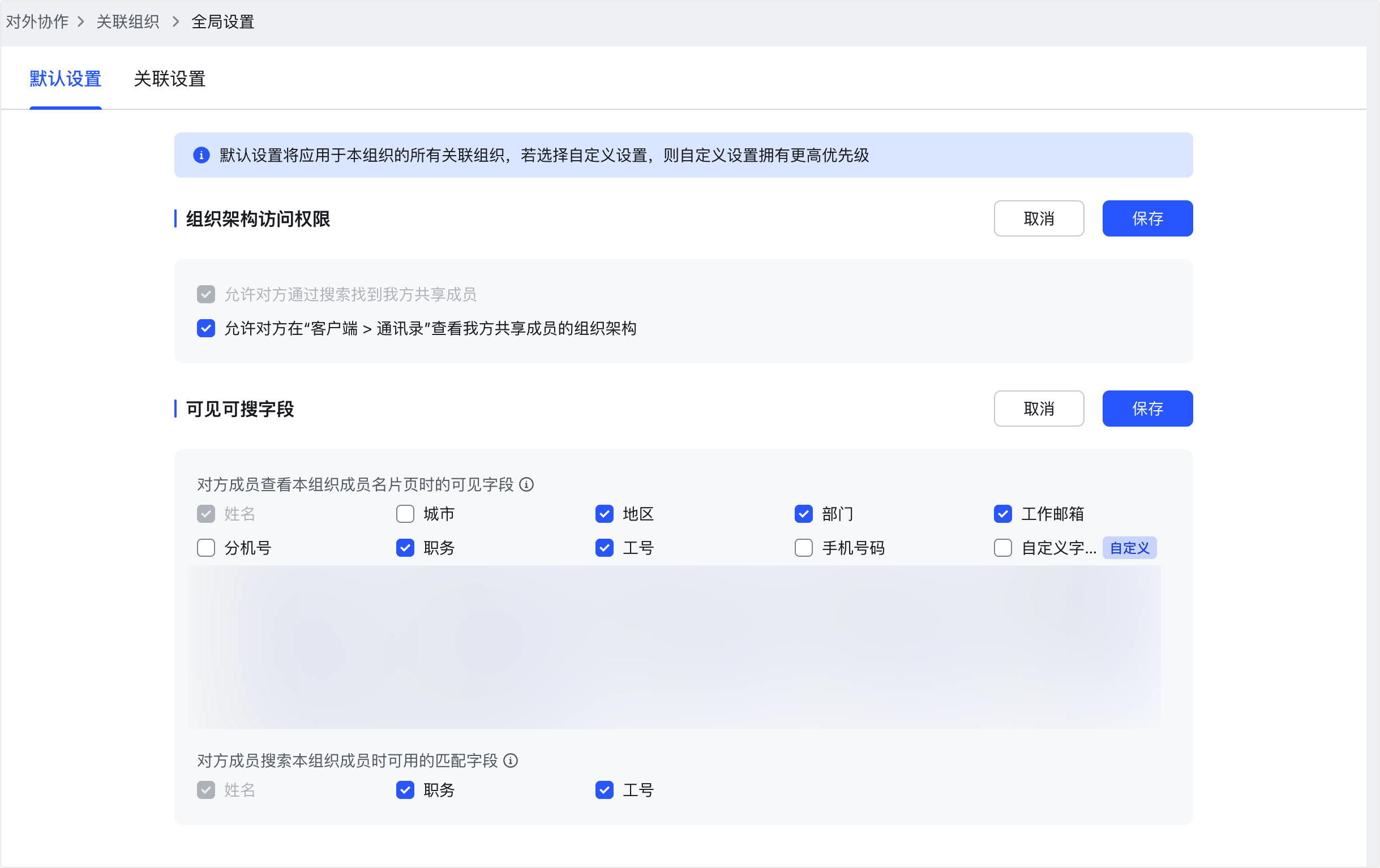Uncheck 职务 in search match fields
The height and width of the screenshot is (868, 1380).
click(x=405, y=790)
